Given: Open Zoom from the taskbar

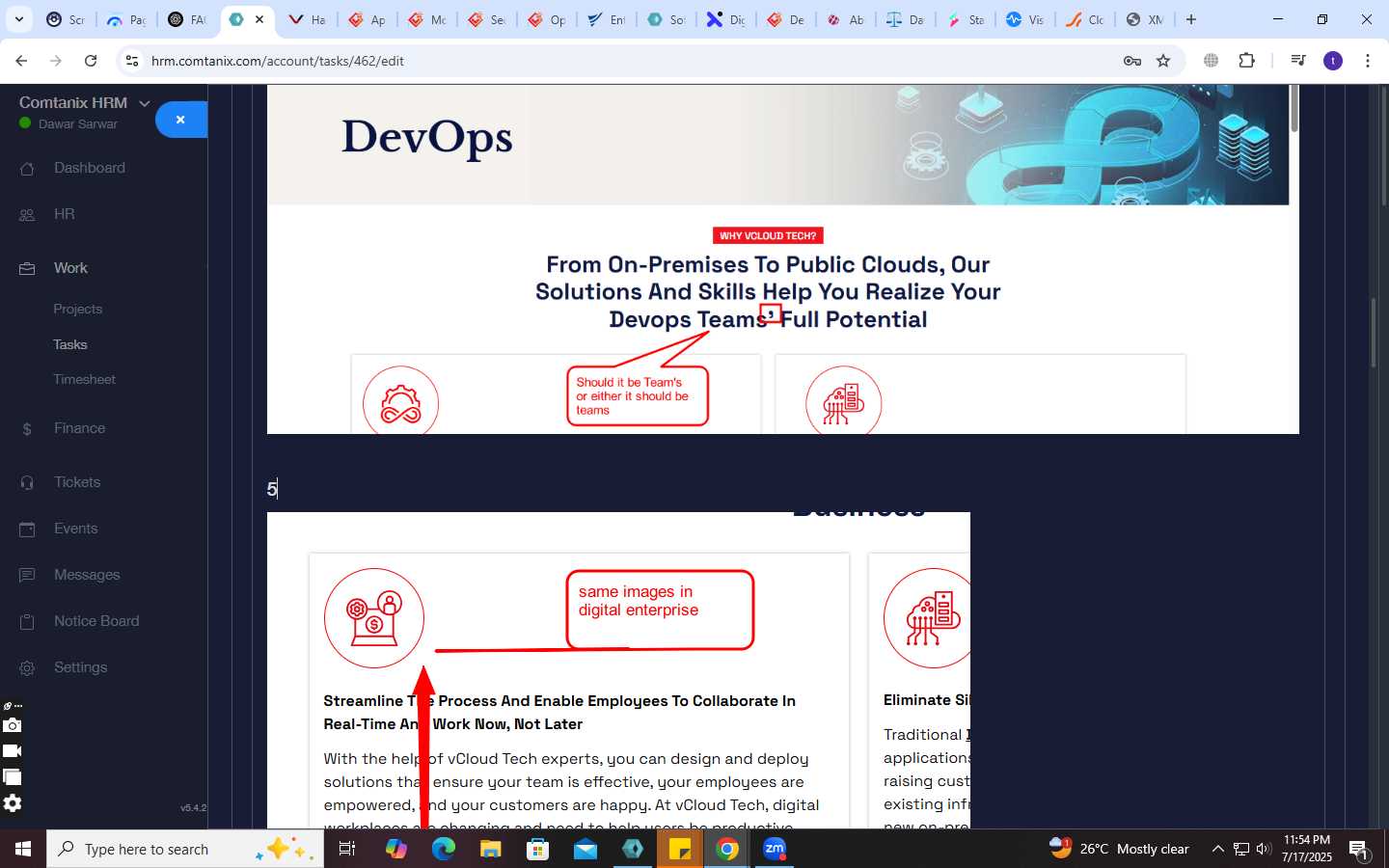Looking at the screenshot, I should click(775, 849).
